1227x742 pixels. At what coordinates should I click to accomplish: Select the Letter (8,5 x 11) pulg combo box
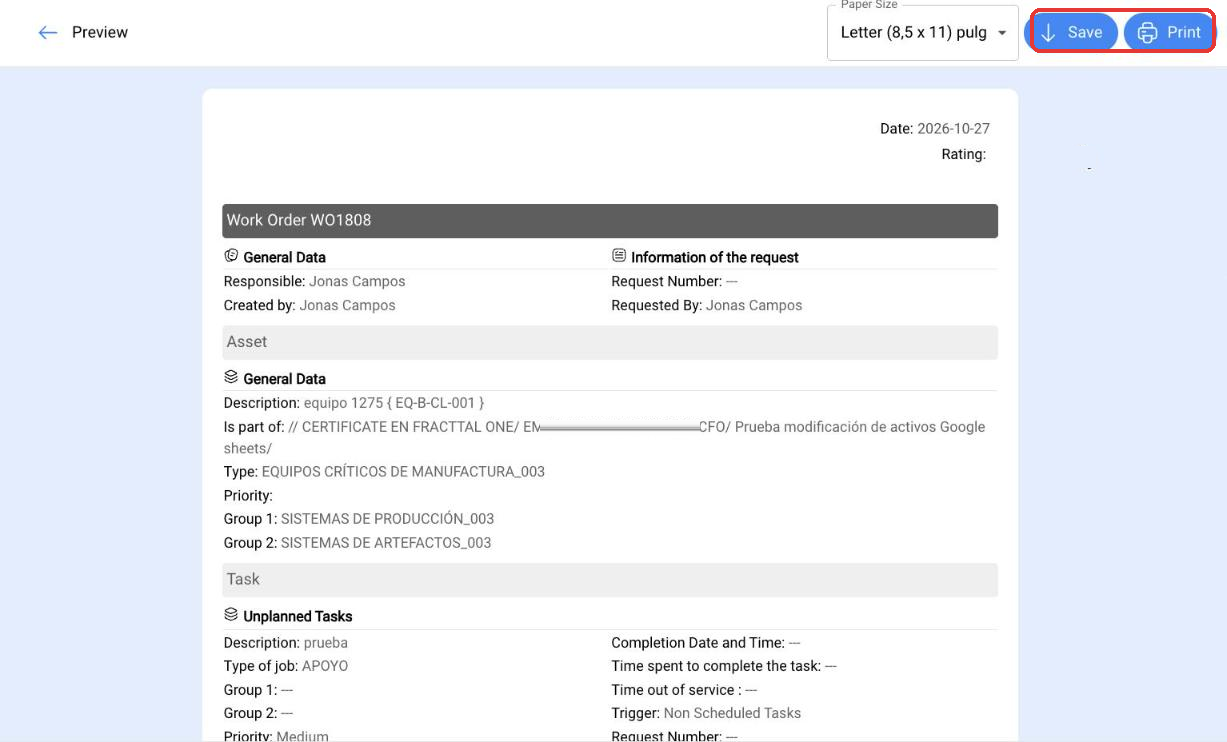(x=922, y=33)
